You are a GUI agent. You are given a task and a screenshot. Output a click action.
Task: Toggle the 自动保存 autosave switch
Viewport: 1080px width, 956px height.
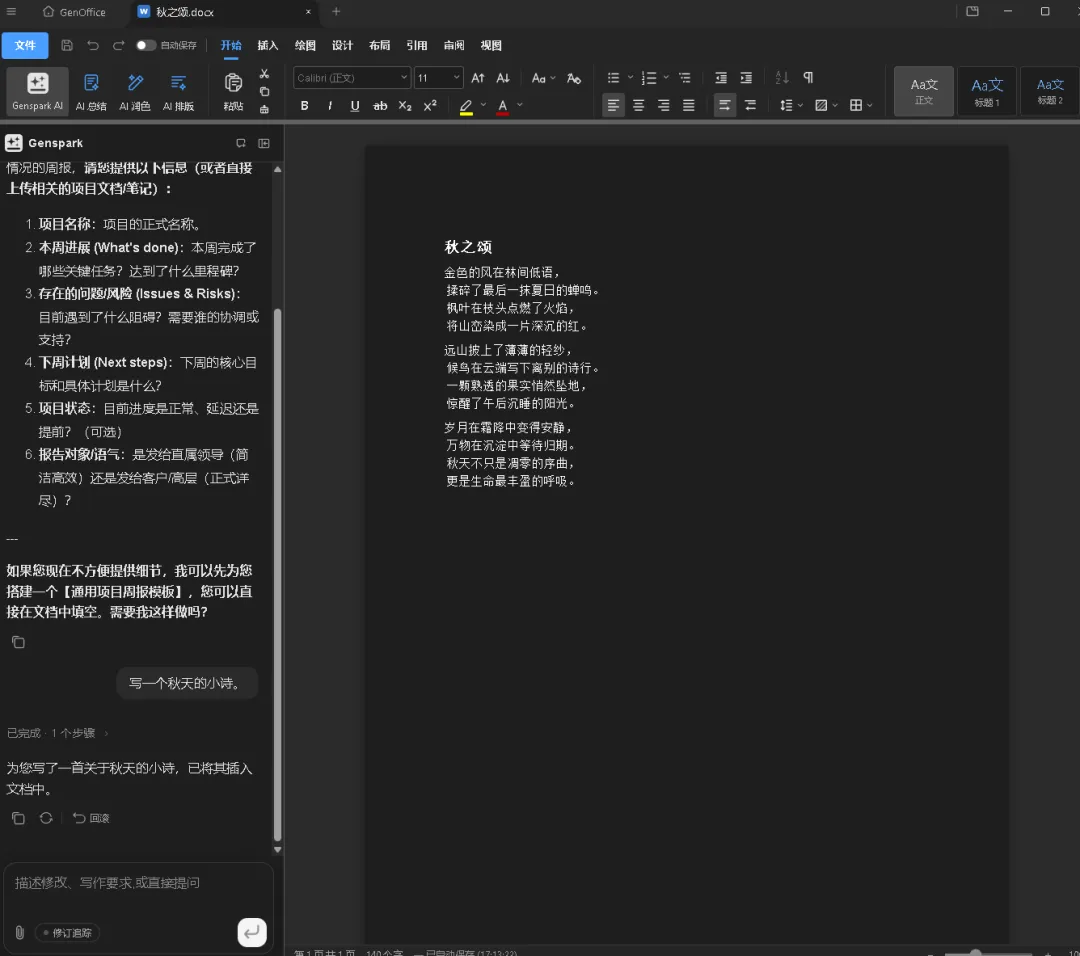click(x=145, y=45)
